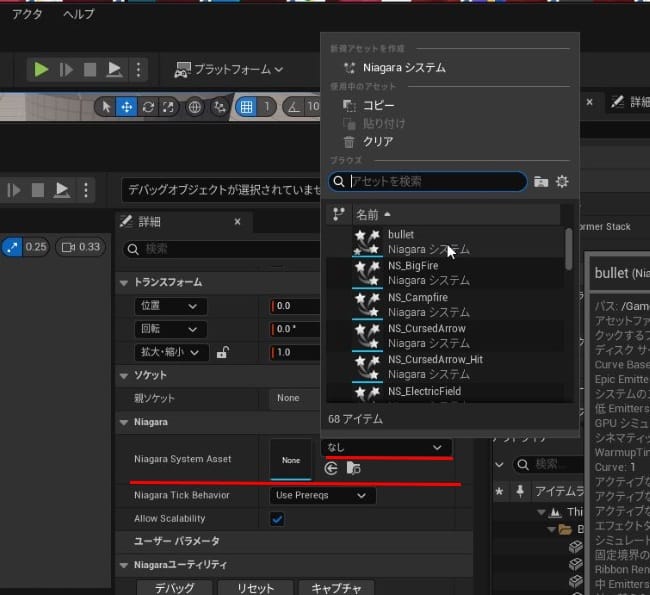Open the なし asset dropdown

386,447
